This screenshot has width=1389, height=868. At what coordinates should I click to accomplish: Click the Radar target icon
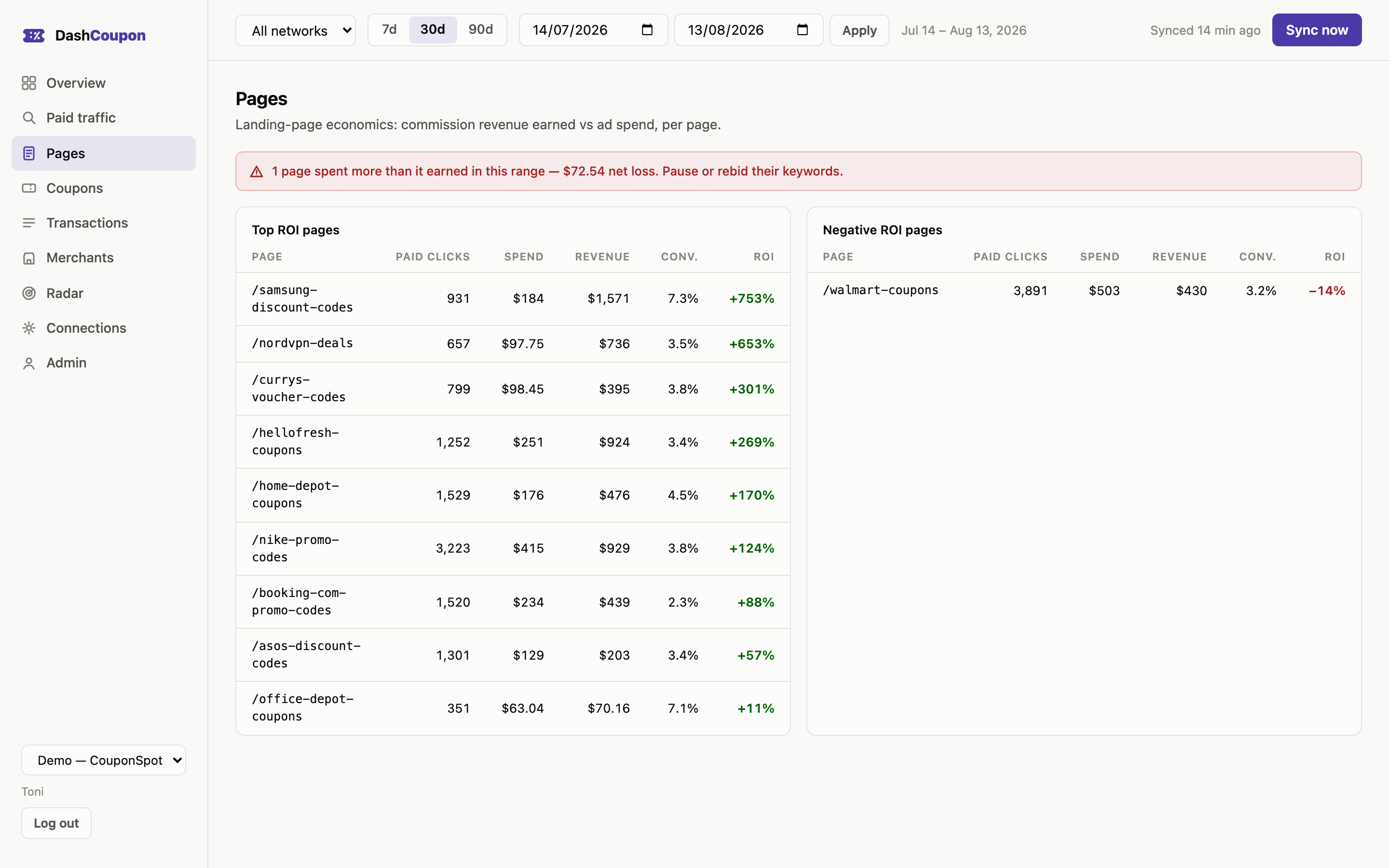(29, 293)
